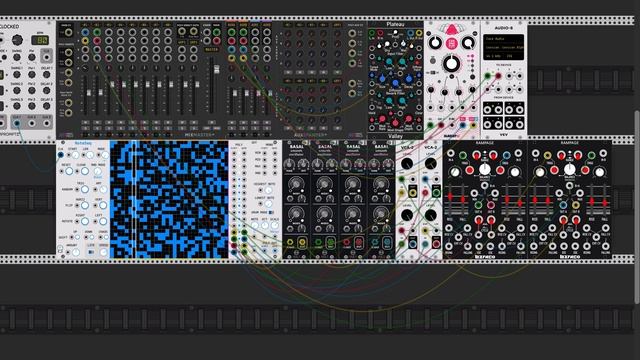
Task: Click Plateau's pink Mod Shape knob
Action: pyautogui.click(x=396, y=123)
